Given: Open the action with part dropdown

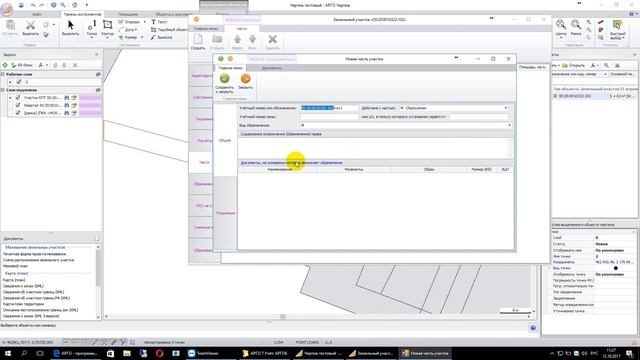Looking at the screenshot, I should [506, 108].
